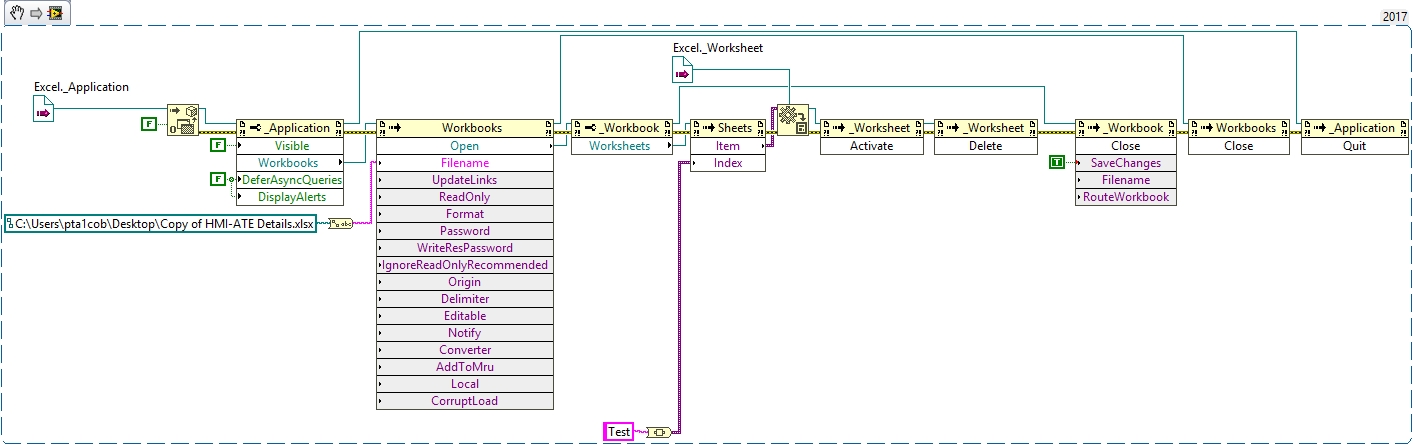
Task: Select the ReadOnly parameter in Workbooks node
Action: click(x=465, y=197)
